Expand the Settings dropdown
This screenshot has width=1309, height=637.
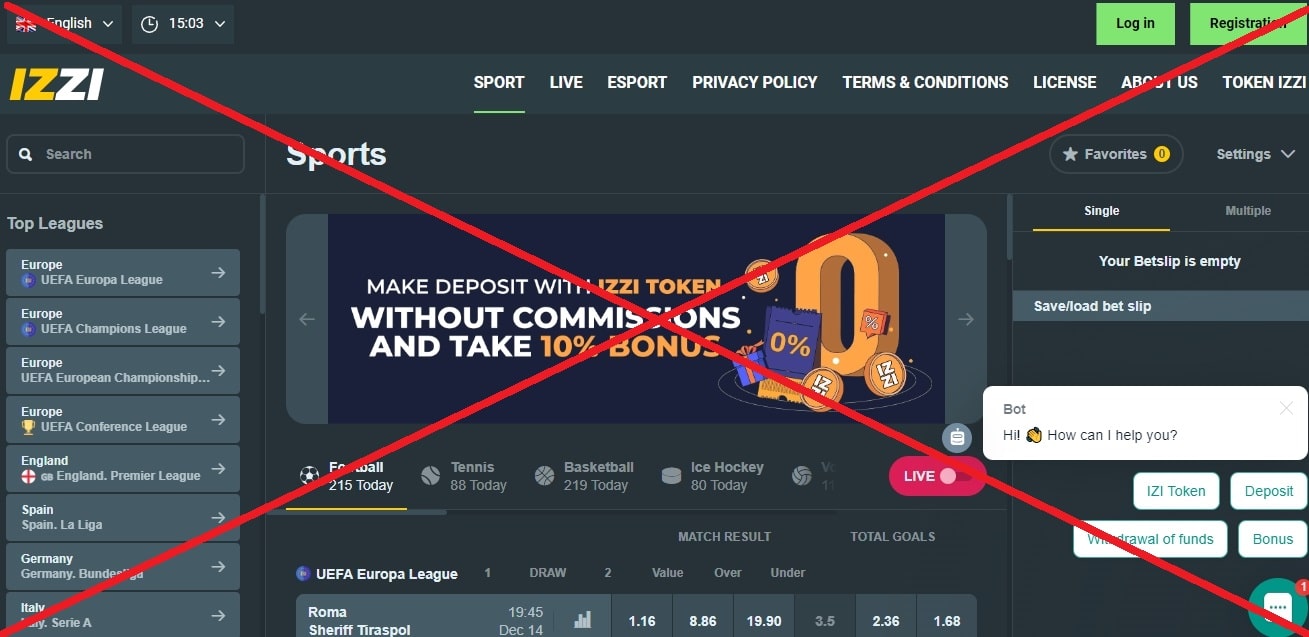tap(1255, 154)
